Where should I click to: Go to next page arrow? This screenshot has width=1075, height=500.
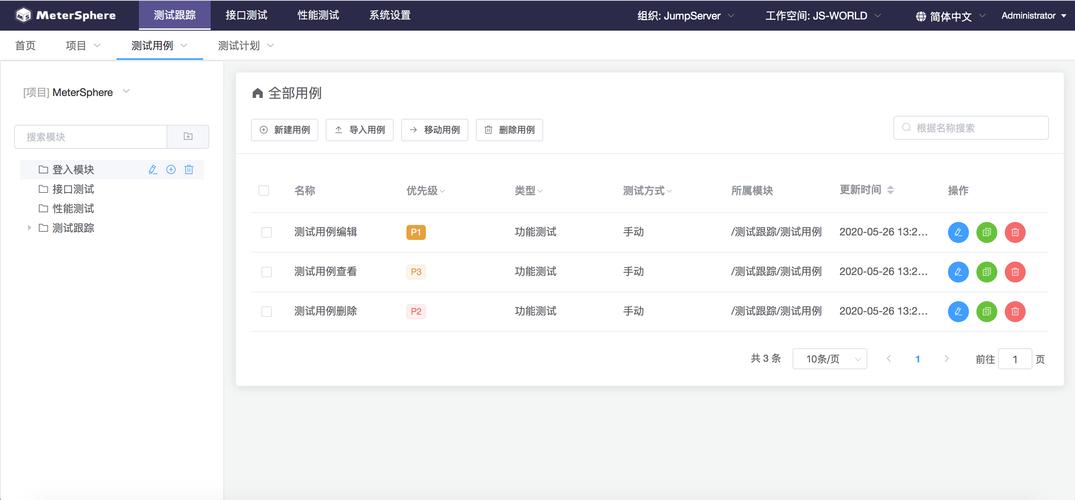947,359
